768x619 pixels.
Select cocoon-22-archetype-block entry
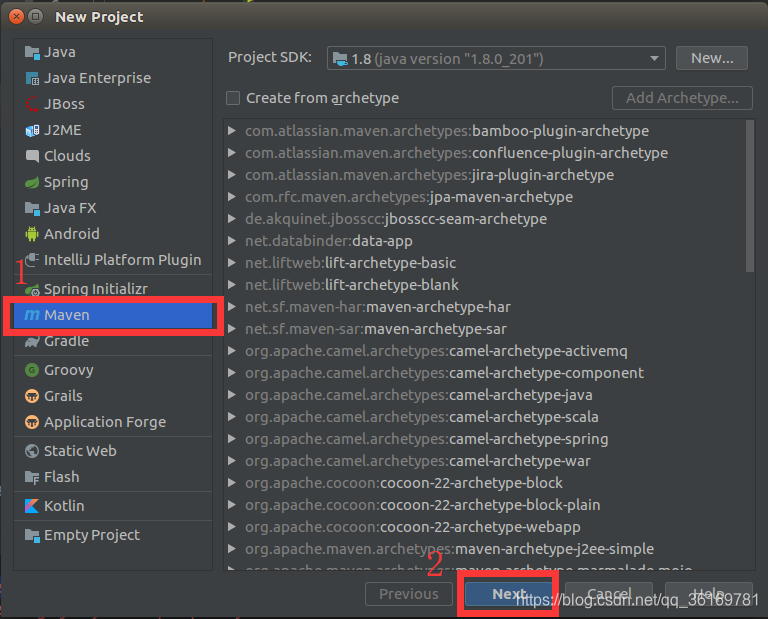[x=404, y=483]
